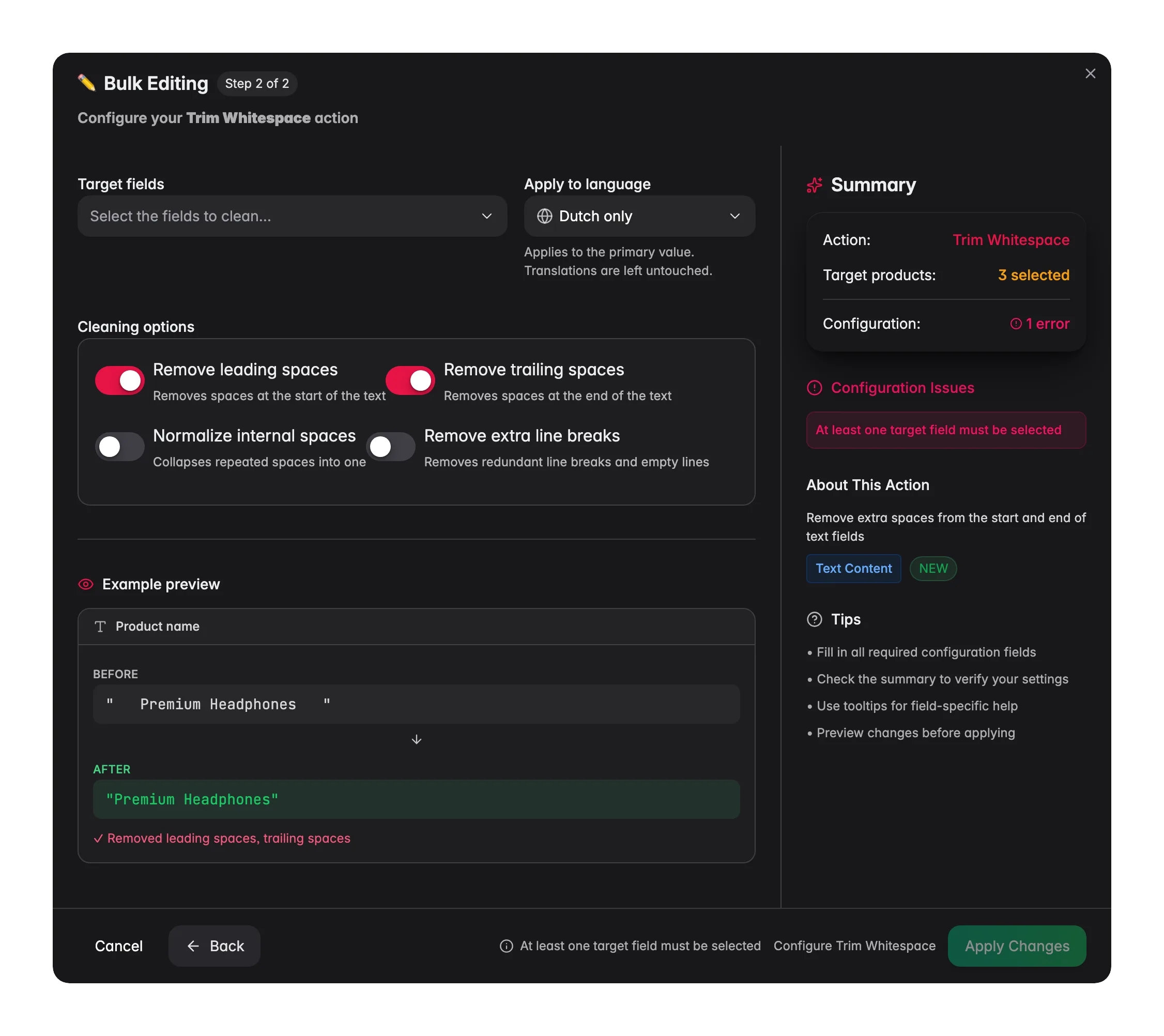This screenshot has height=1036, width=1164.
Task: Click the Product name preview header
Action: click(416, 627)
